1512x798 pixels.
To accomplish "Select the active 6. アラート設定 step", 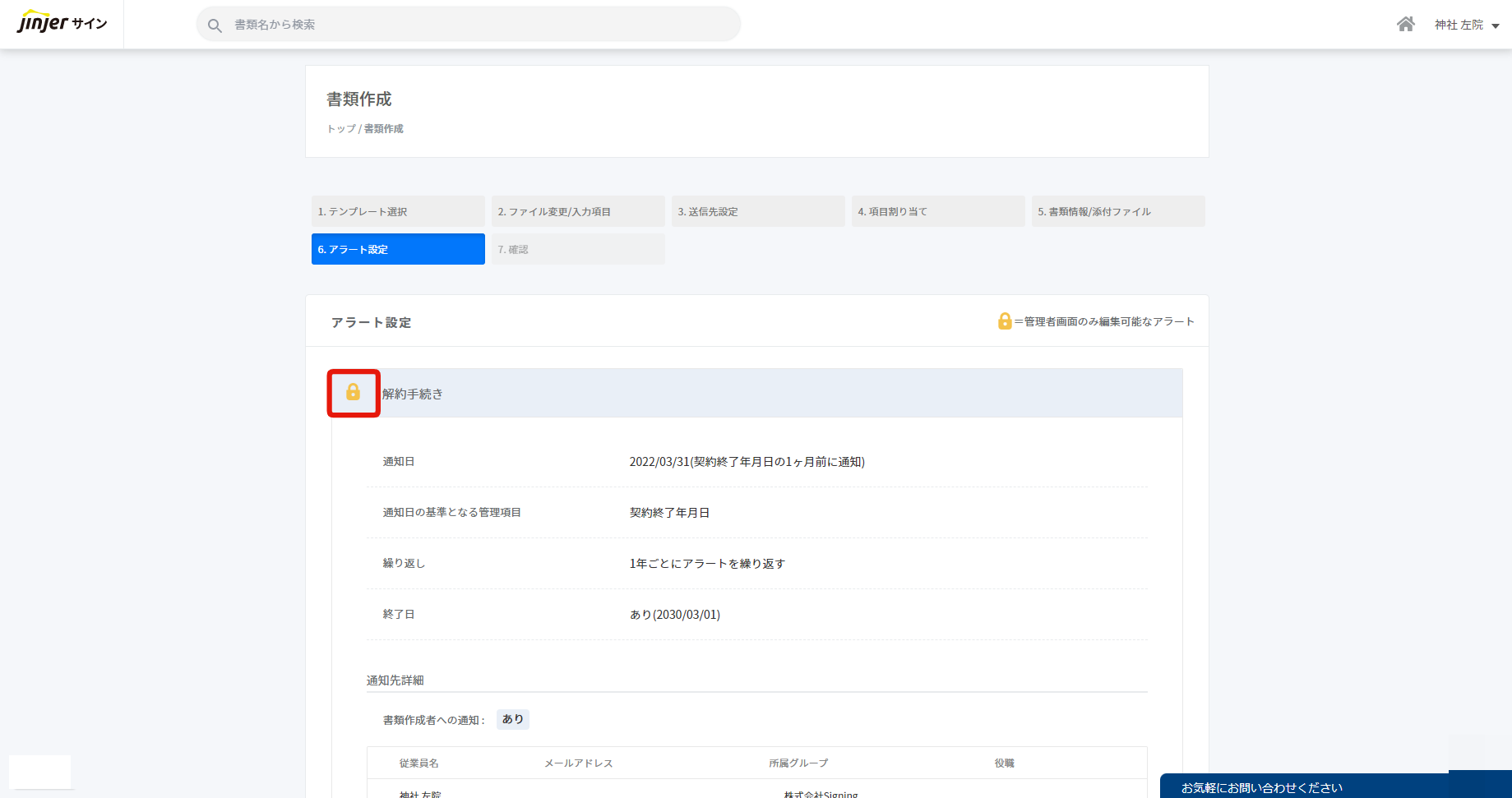I will pos(398,249).
